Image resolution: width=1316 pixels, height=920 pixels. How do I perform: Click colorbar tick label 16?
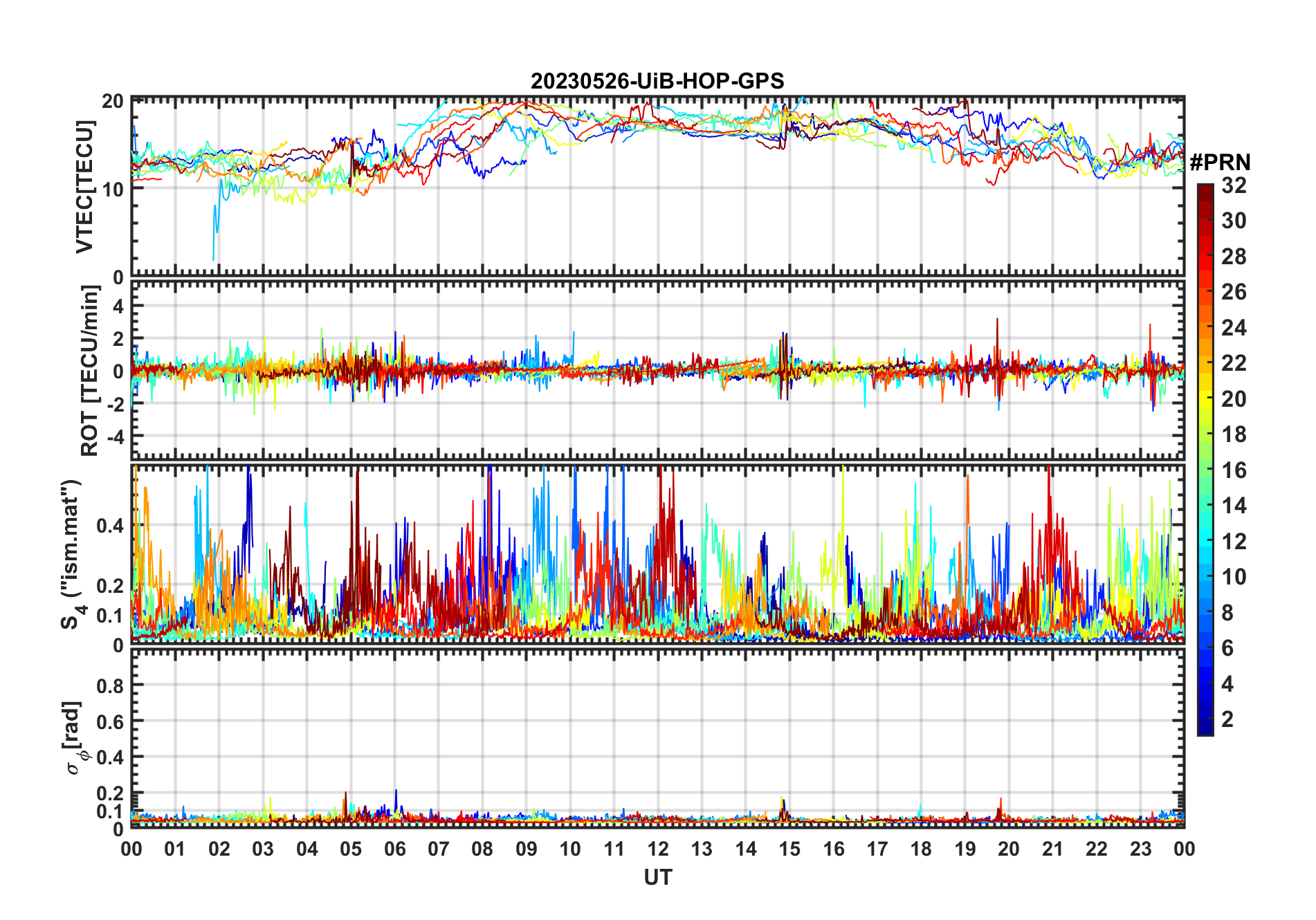click(1233, 470)
